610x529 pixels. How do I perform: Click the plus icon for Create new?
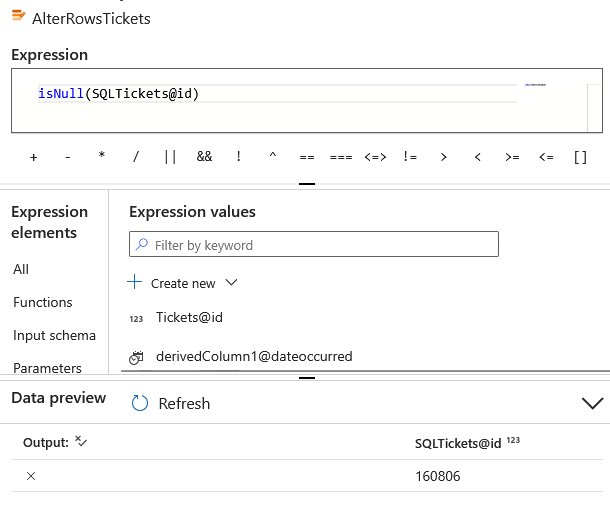point(136,283)
